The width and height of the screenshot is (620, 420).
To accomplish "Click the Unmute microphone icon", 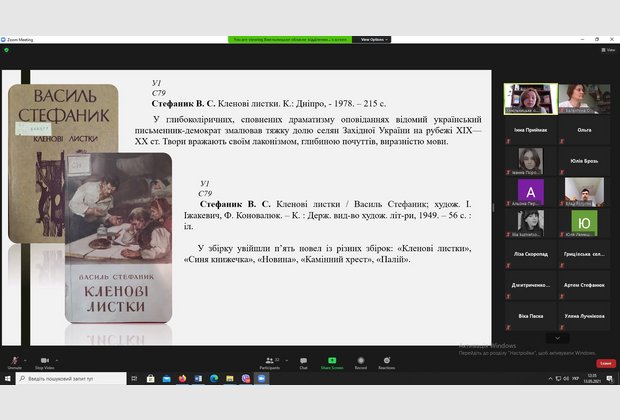I will [x=14, y=361].
